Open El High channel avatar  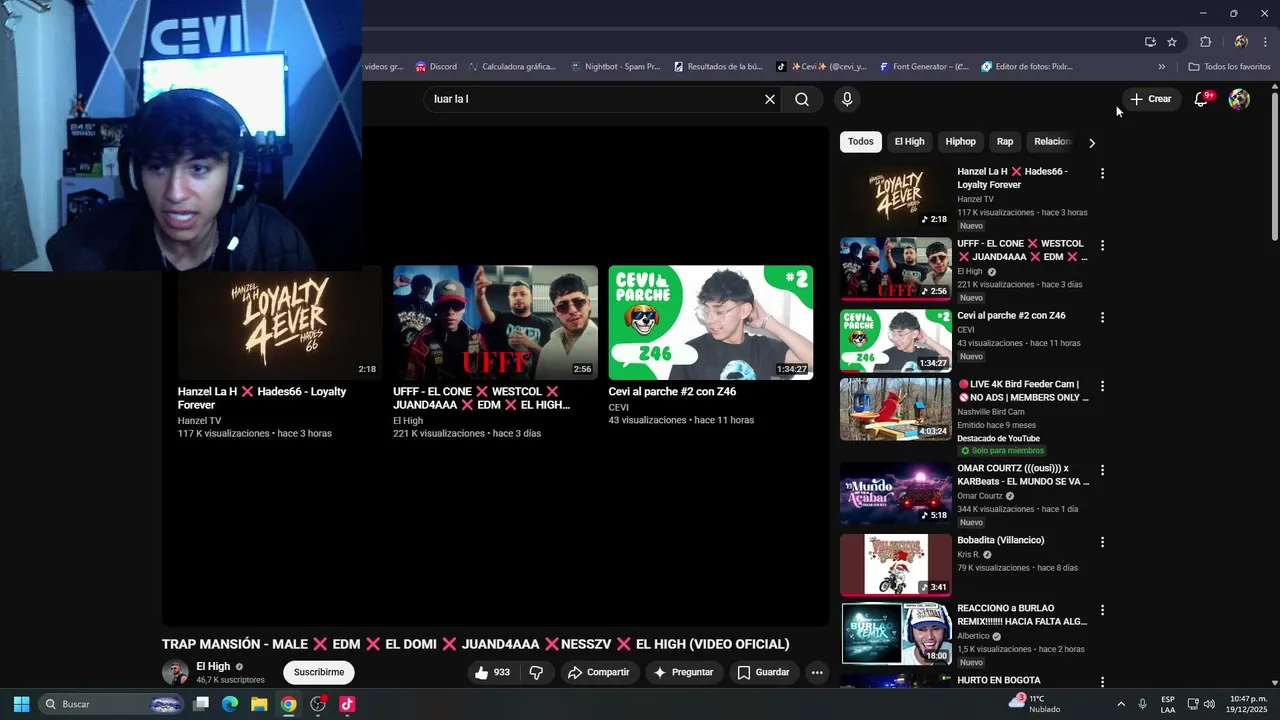click(175, 672)
